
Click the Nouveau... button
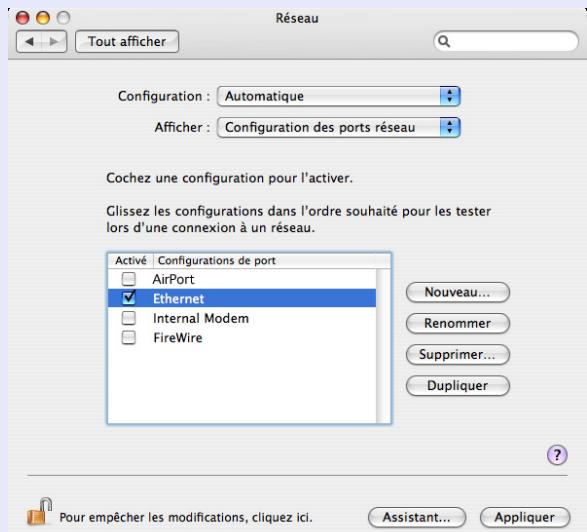(457, 292)
